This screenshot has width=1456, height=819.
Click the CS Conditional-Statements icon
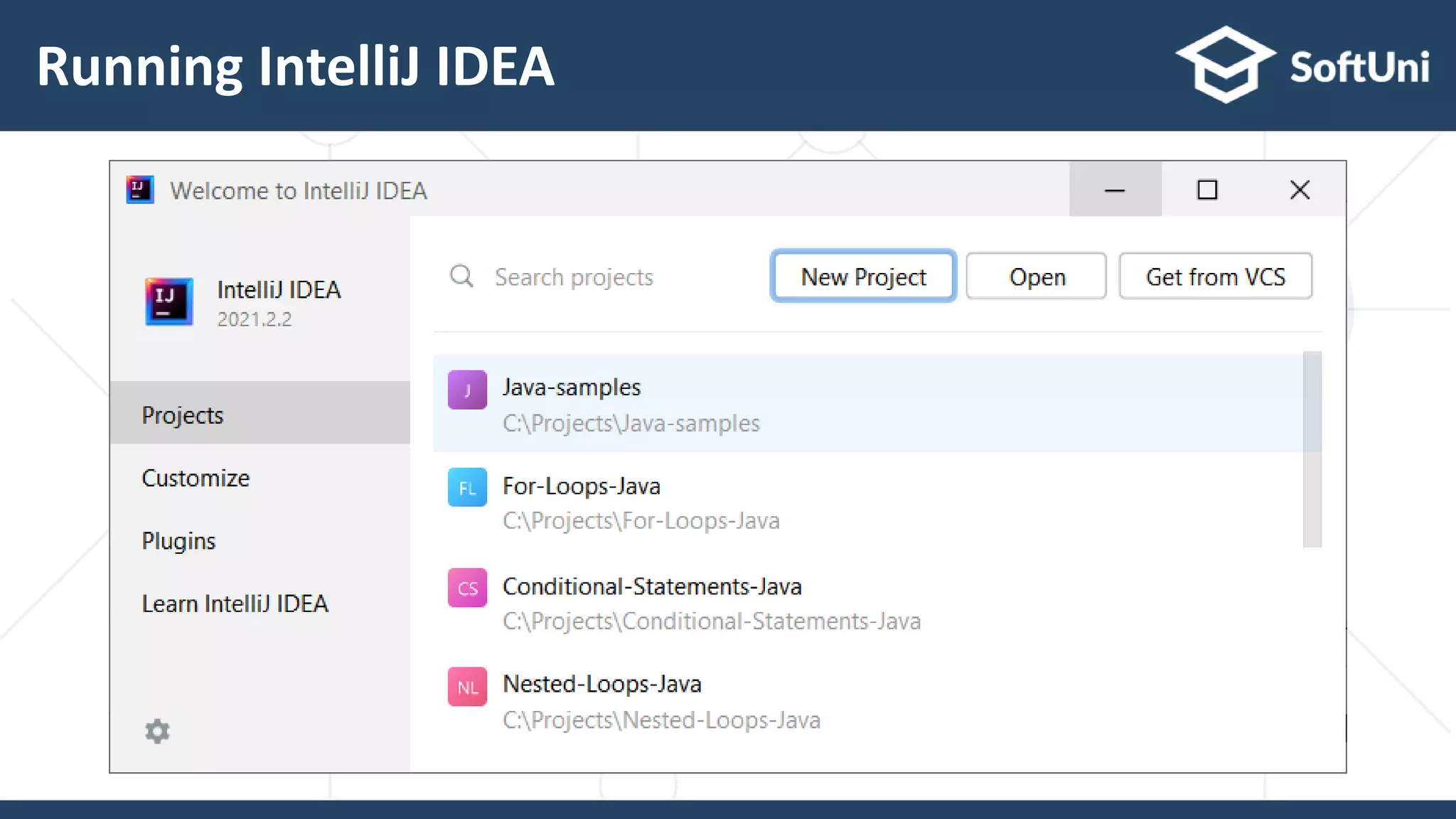click(x=467, y=587)
